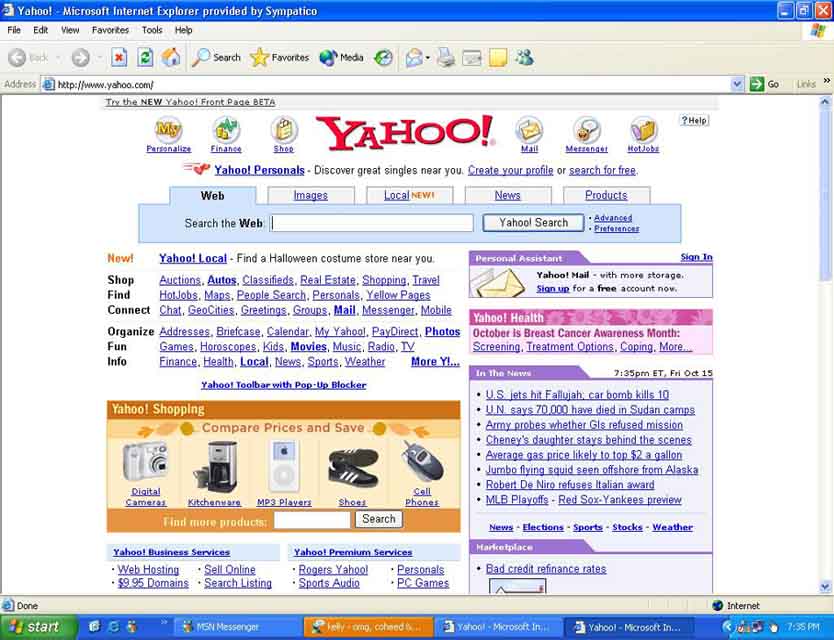Go to the Home page icon

171,57
